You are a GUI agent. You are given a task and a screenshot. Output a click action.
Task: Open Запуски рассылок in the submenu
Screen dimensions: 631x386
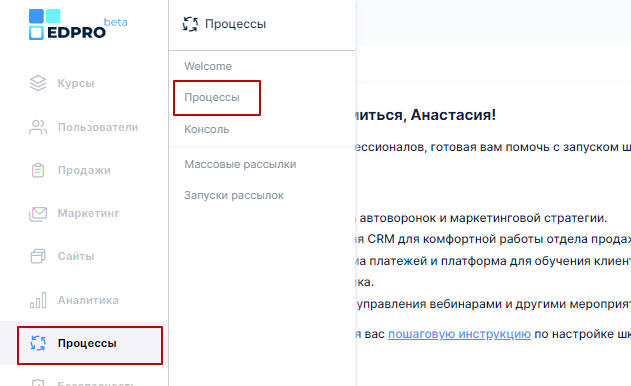234,195
